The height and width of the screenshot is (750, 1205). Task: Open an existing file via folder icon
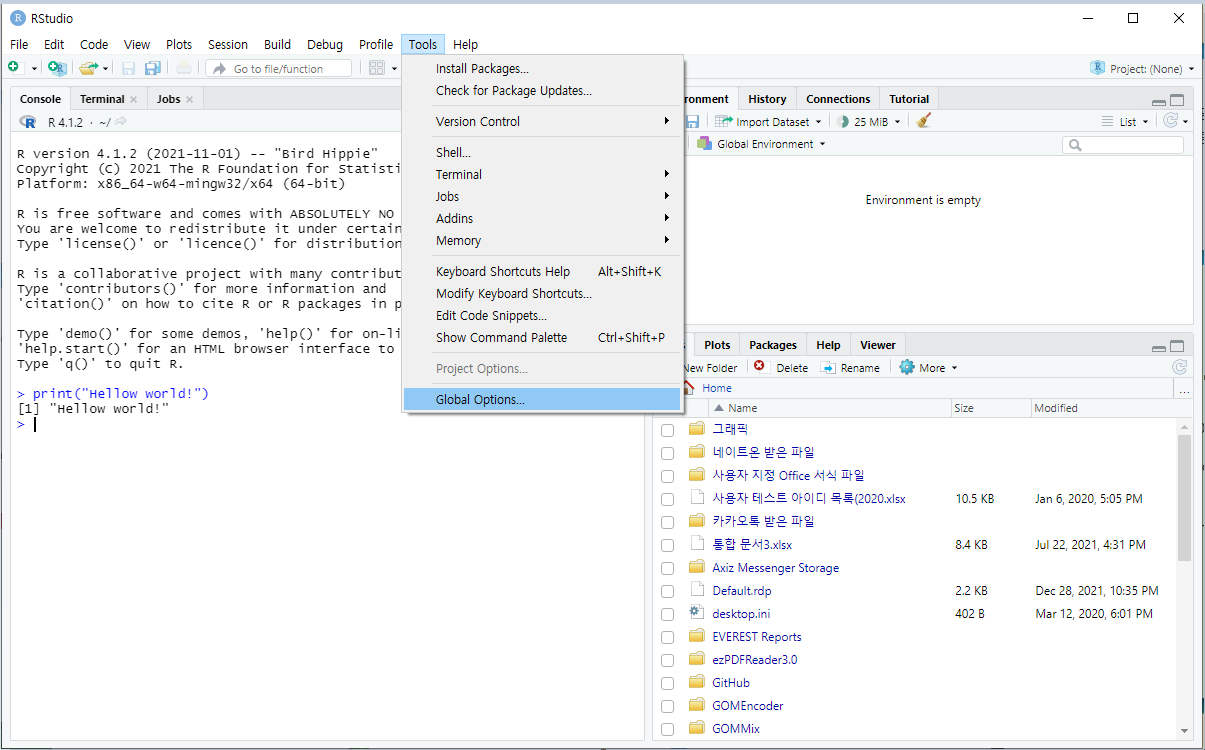(x=88, y=68)
